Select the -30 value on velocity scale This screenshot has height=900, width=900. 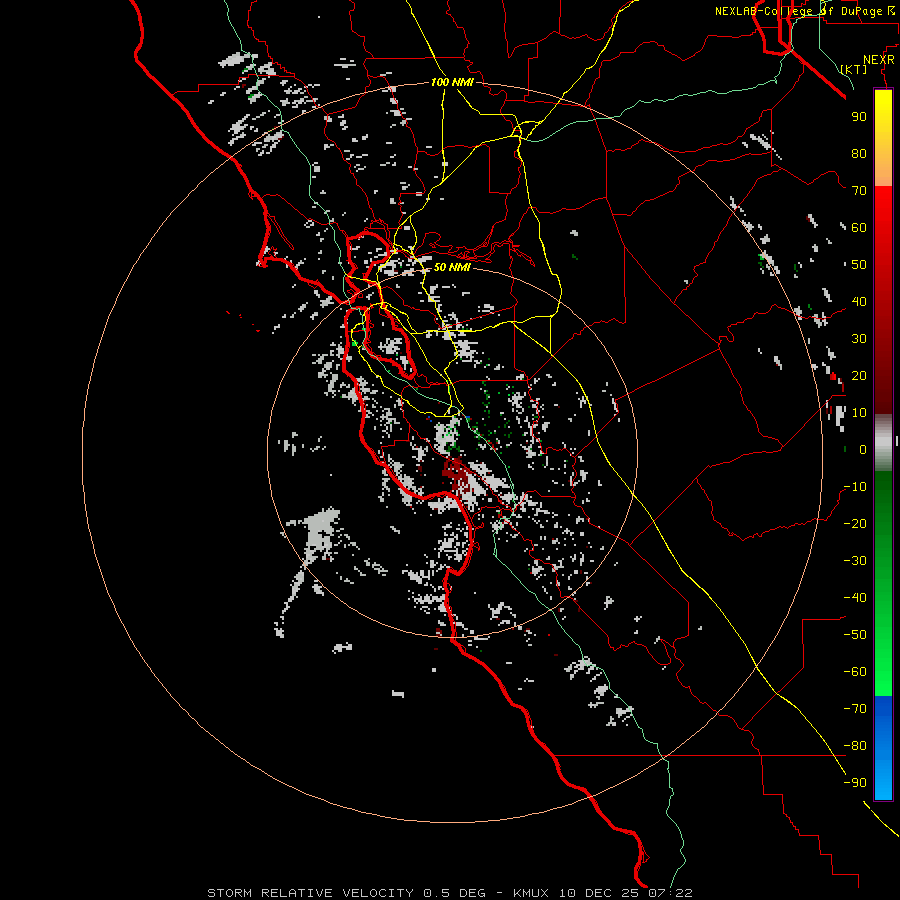pyautogui.click(x=855, y=561)
